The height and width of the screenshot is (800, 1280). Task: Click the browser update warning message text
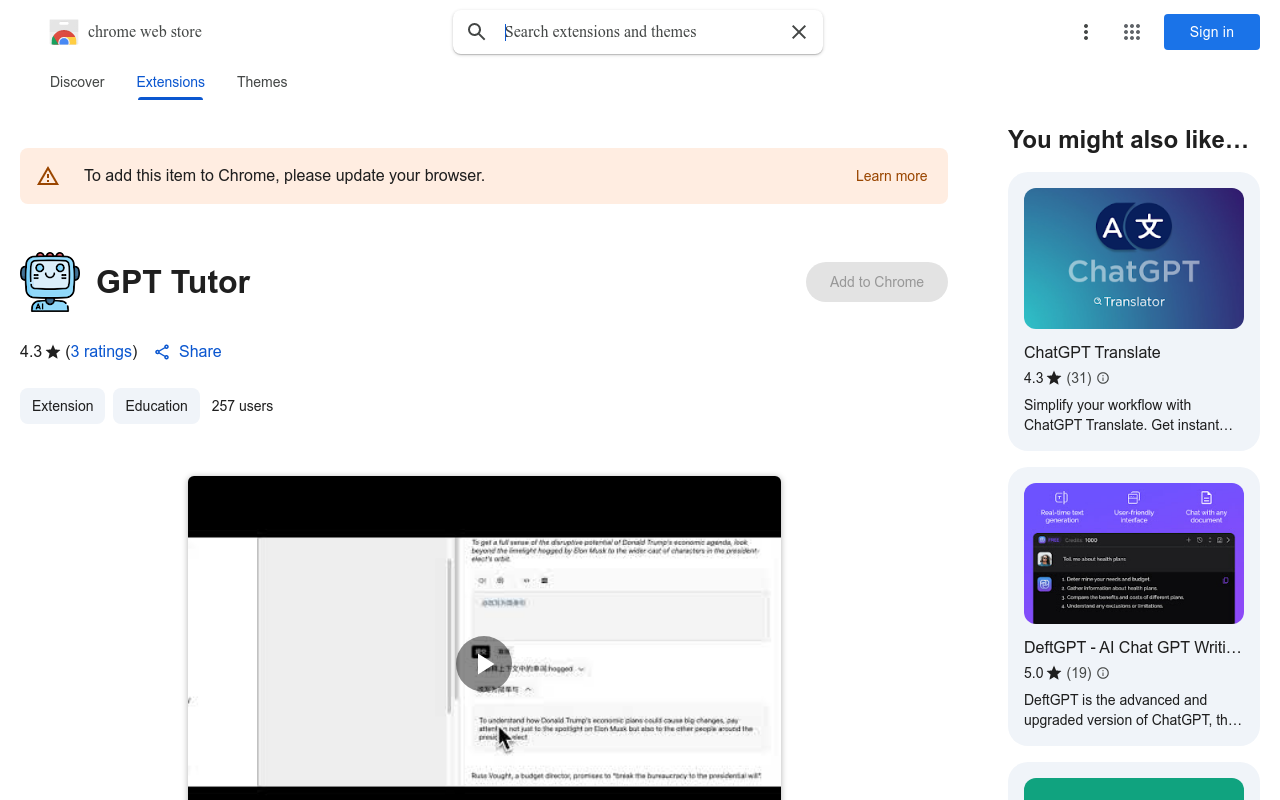click(x=285, y=176)
